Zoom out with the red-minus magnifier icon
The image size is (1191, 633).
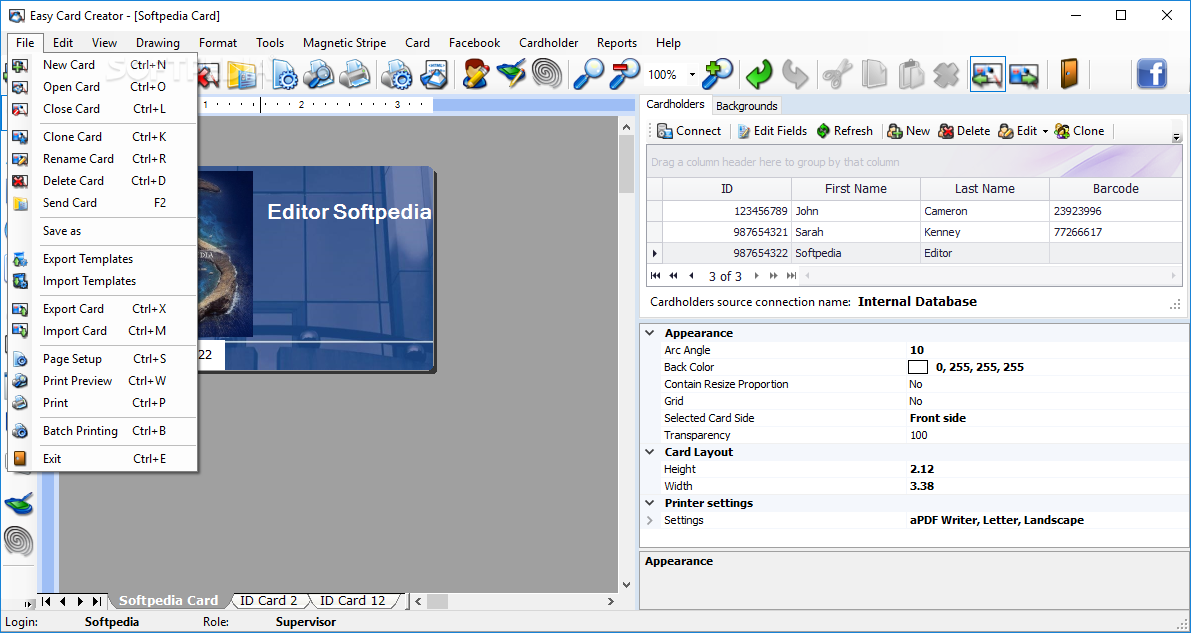coord(625,74)
